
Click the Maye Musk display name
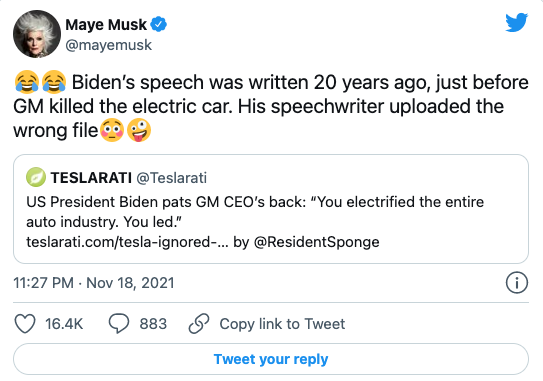click(x=106, y=25)
